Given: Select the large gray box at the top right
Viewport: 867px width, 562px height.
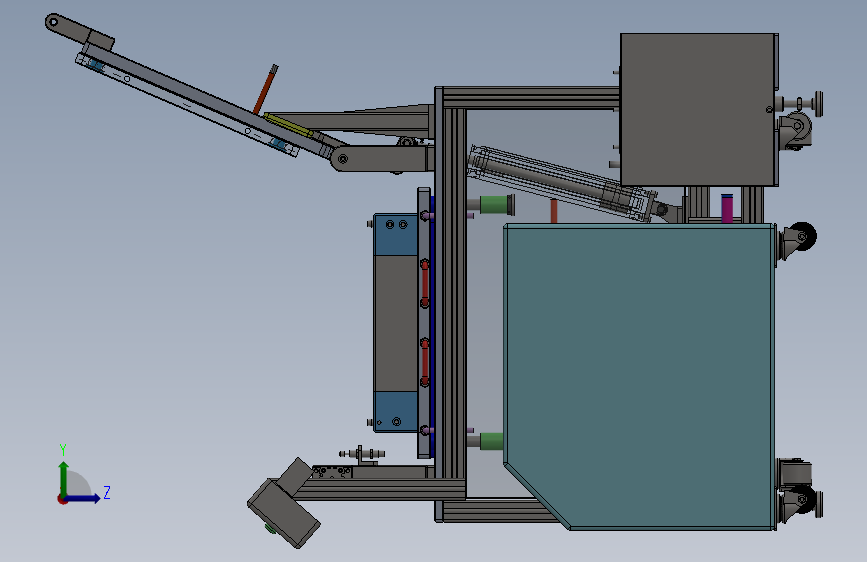Looking at the screenshot, I should click(698, 110).
